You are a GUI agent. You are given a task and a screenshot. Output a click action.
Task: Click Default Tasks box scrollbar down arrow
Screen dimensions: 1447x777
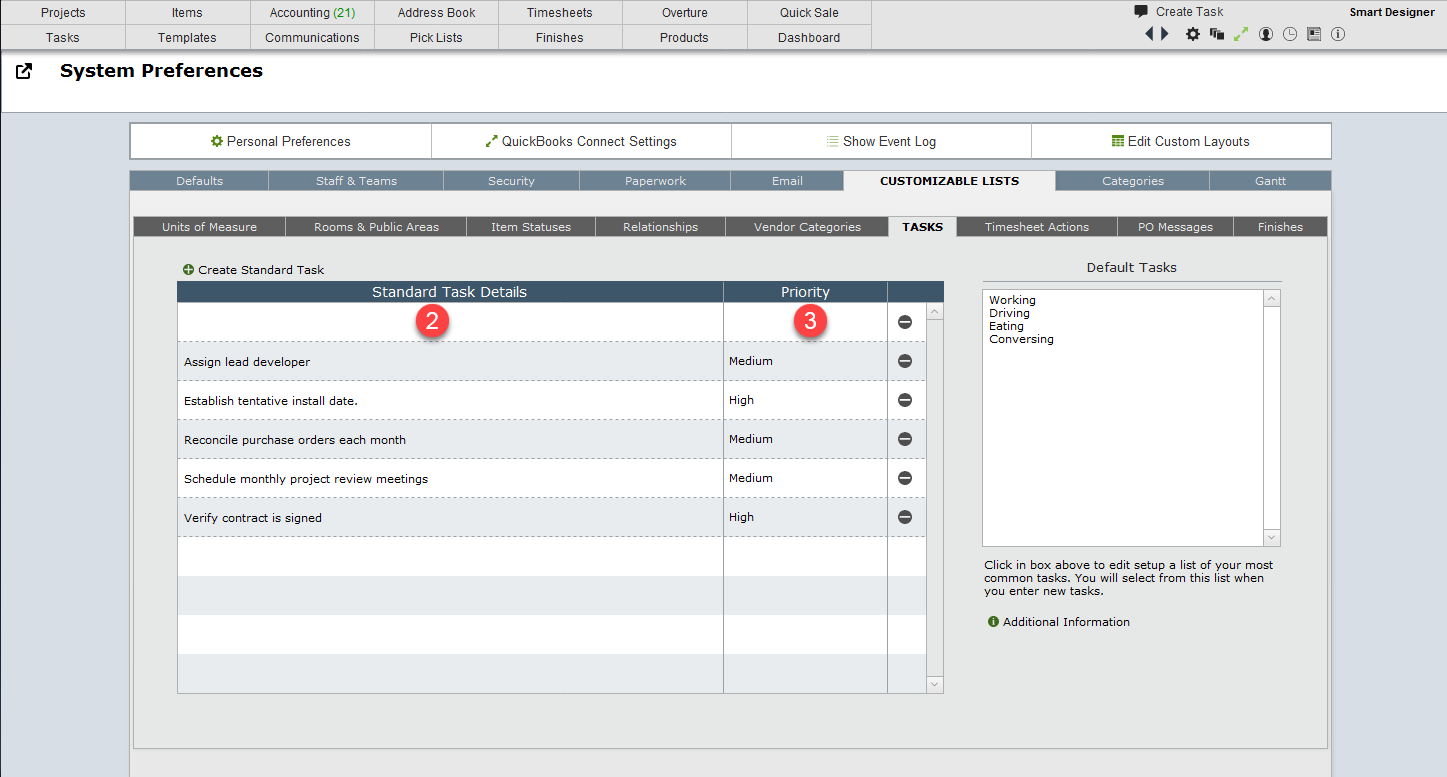[x=1272, y=538]
